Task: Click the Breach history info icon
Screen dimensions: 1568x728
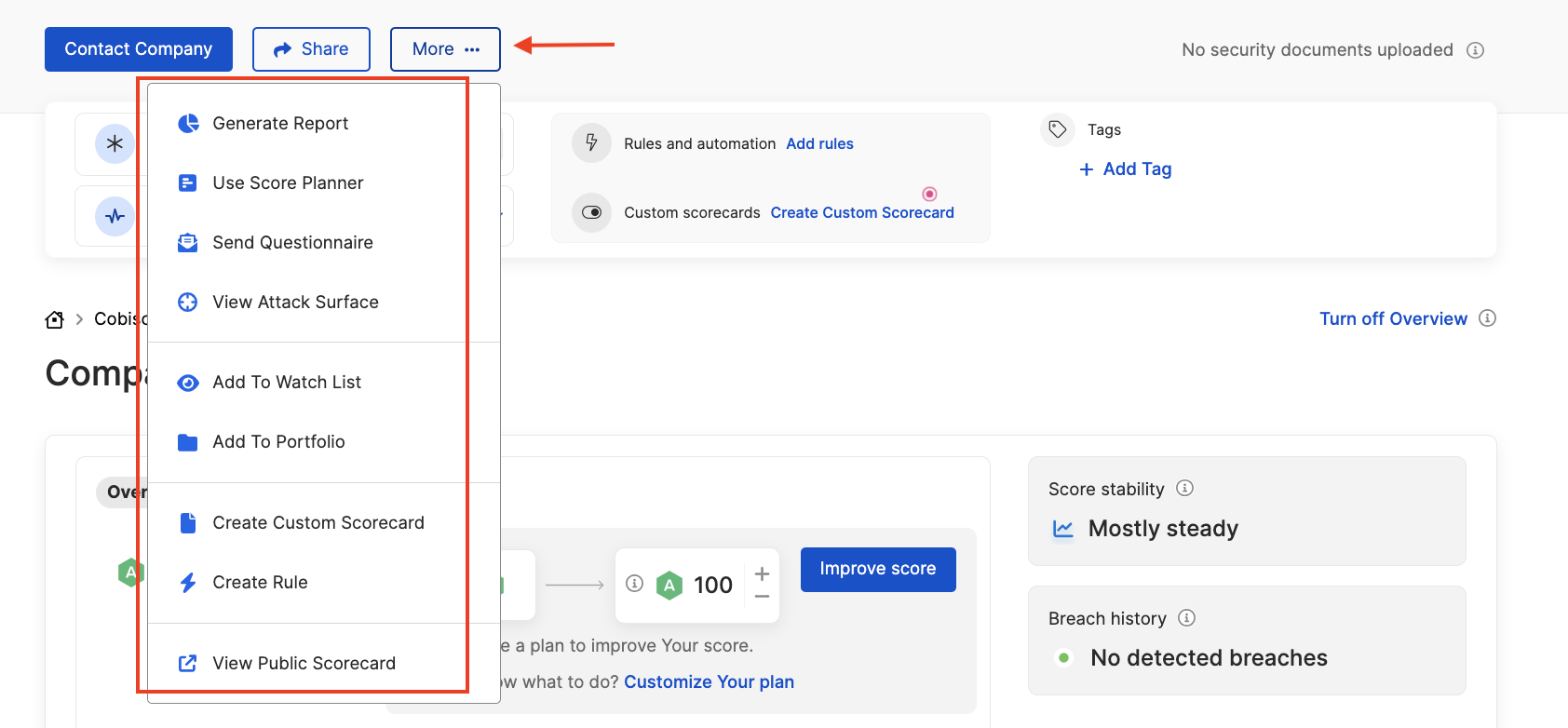Action: pyautogui.click(x=1187, y=617)
